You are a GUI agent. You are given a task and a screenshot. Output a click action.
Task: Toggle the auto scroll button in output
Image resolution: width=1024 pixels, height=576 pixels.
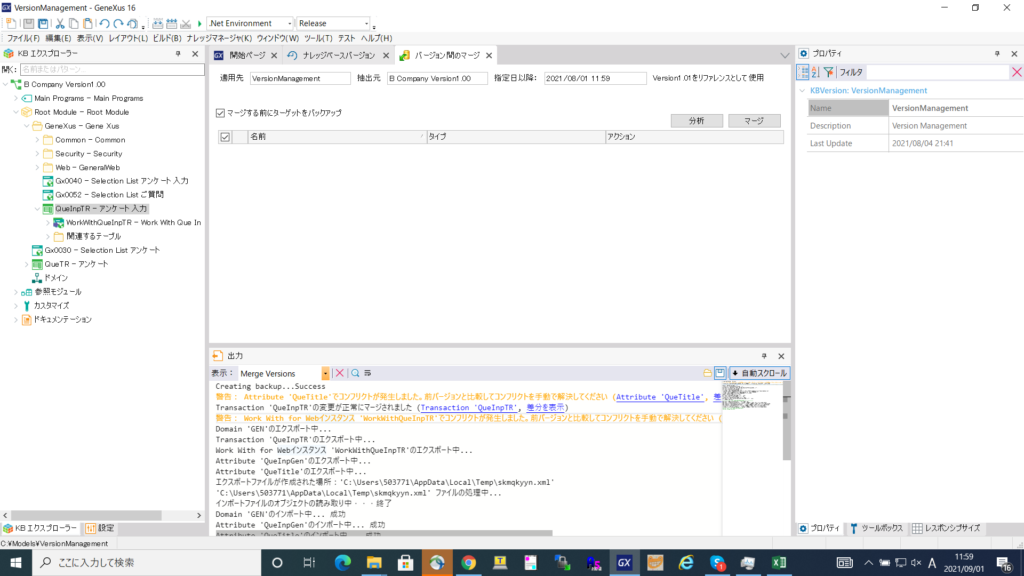pos(759,373)
